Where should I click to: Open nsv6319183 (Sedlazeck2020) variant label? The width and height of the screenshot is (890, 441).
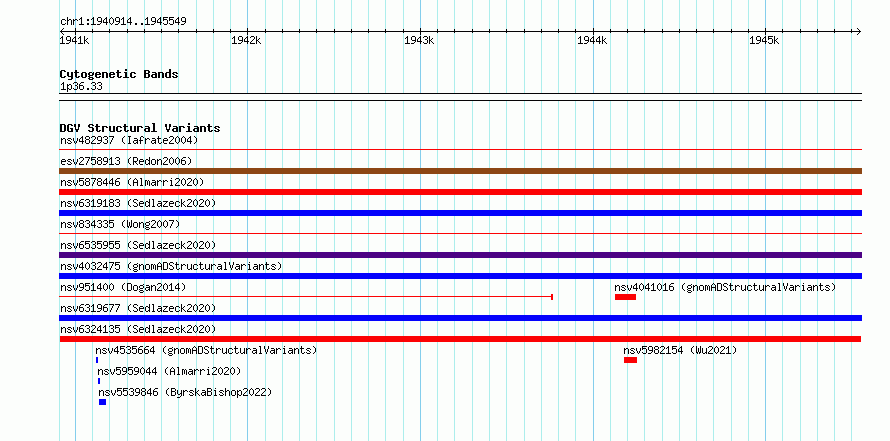click(138, 203)
